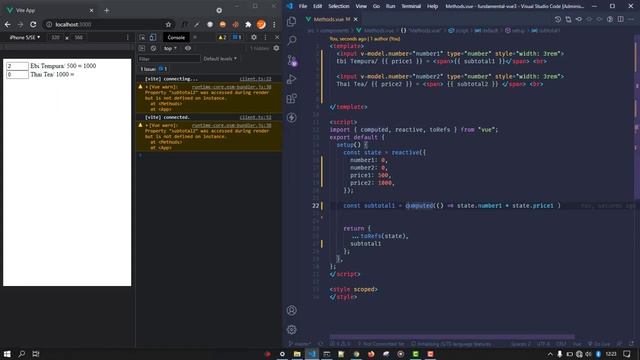640x360 pixels.
Task: Show more DevTools tabs chevron
Action: (195, 37)
